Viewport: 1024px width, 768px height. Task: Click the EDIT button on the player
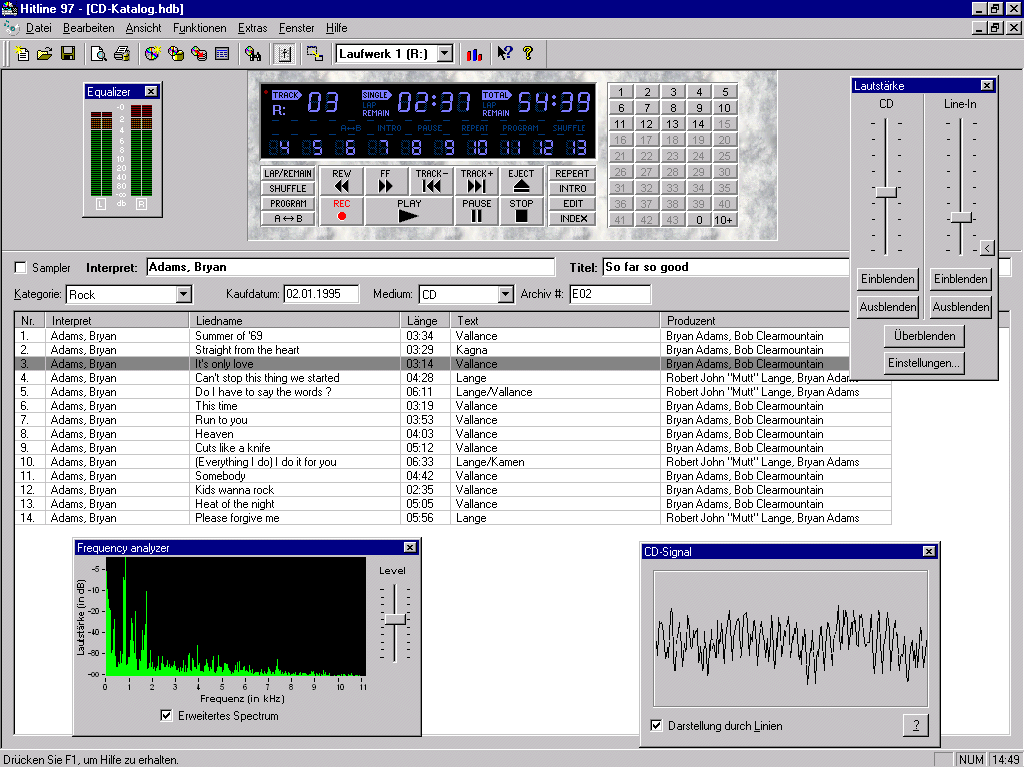pos(572,204)
